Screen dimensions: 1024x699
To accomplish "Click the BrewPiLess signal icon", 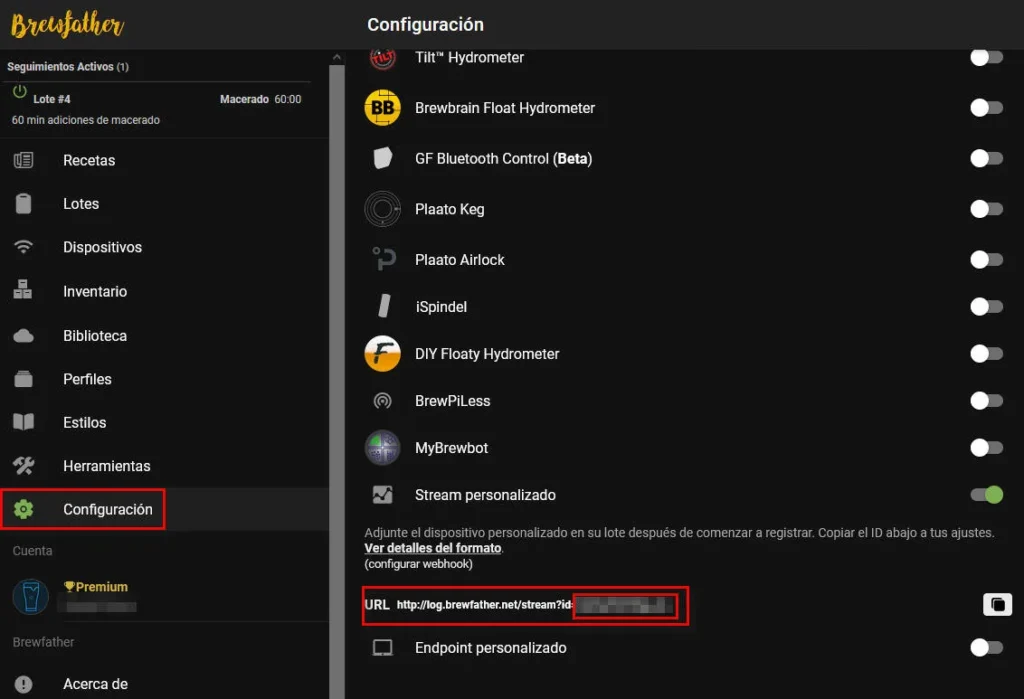I will pyautogui.click(x=383, y=400).
